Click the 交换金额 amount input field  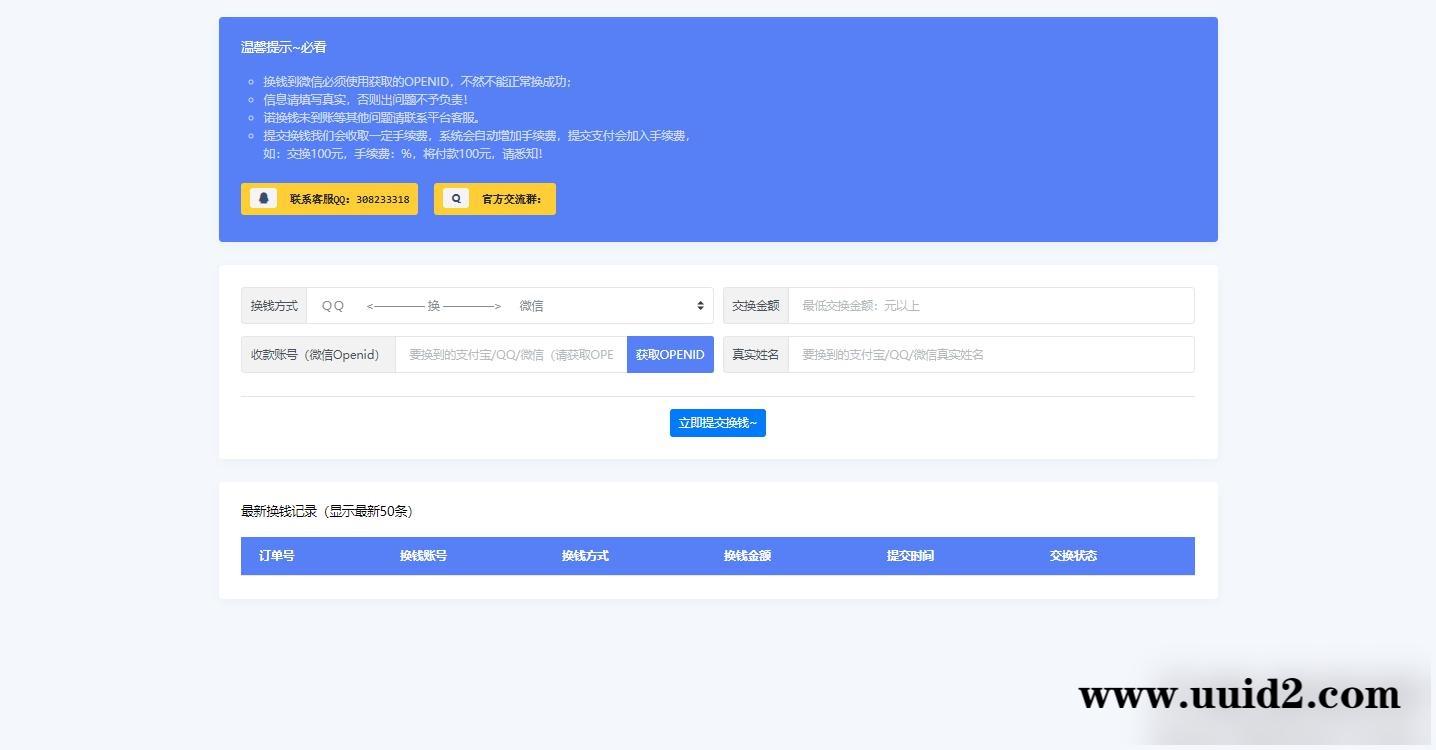point(990,305)
